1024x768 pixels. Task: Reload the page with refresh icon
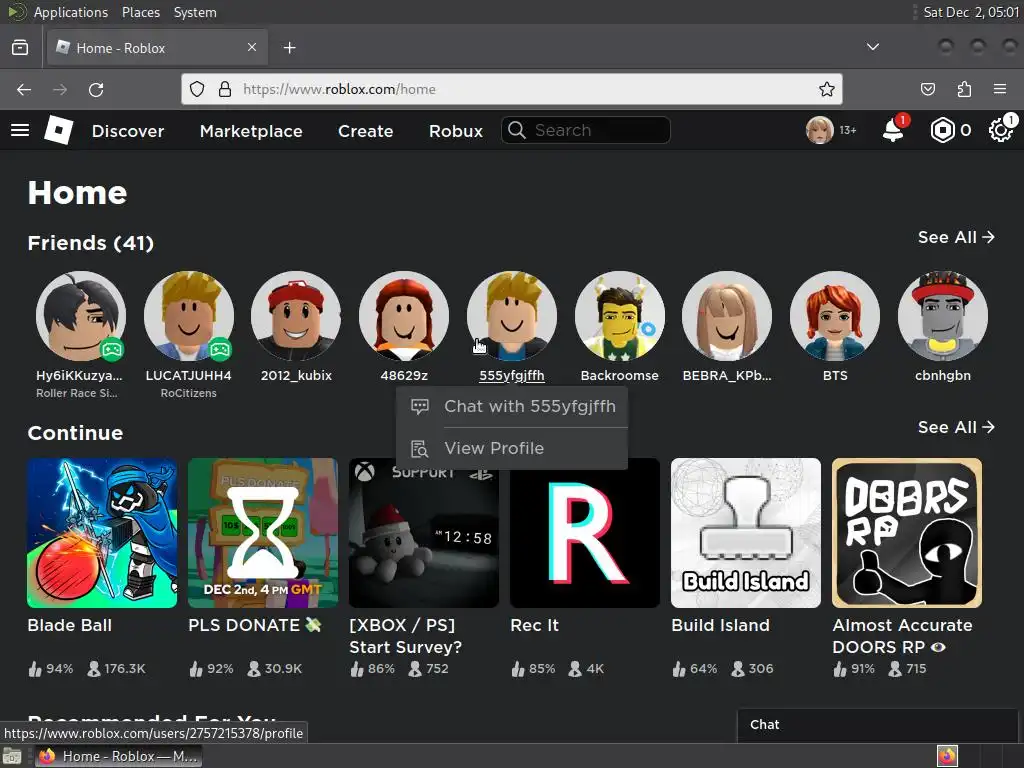[x=96, y=89]
